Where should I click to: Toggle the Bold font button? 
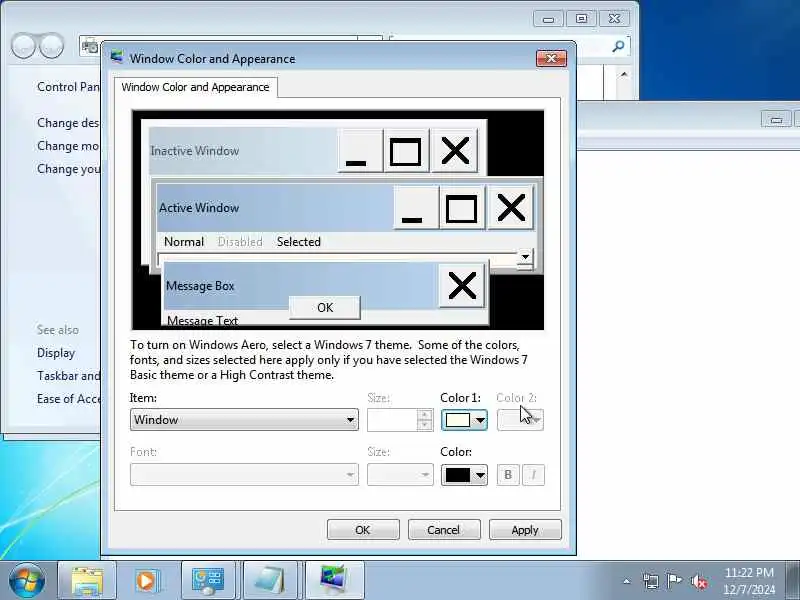coord(508,474)
